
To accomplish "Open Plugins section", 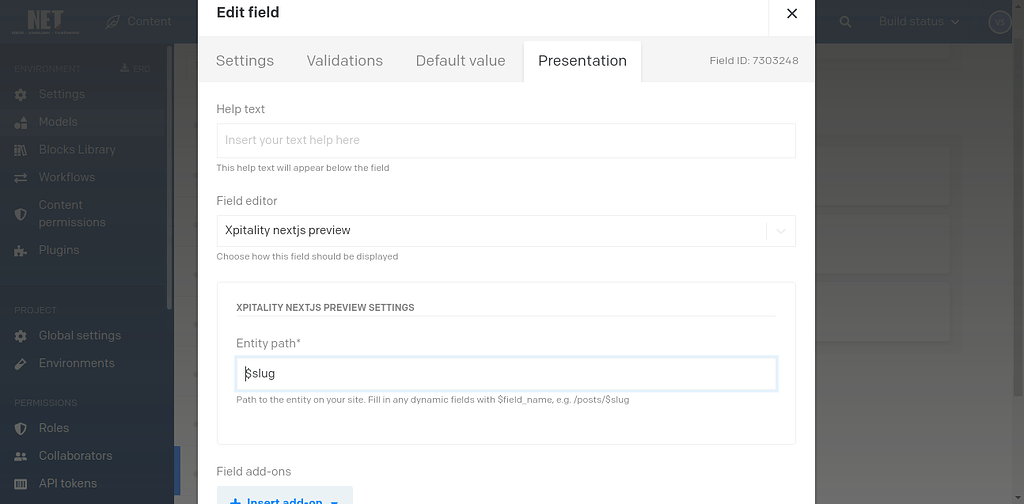I will [x=59, y=250].
